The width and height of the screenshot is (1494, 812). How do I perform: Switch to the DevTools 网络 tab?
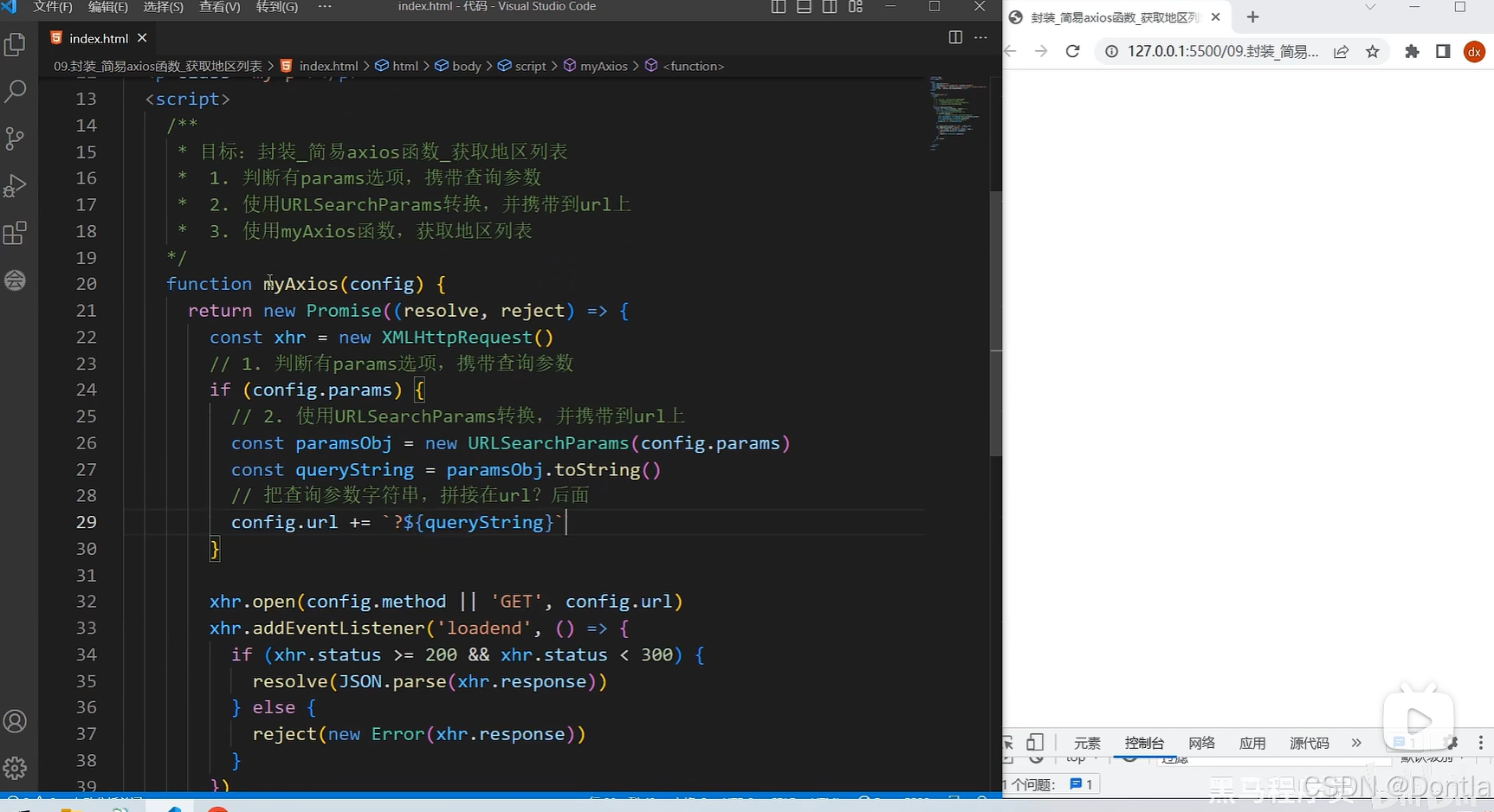tap(1202, 743)
